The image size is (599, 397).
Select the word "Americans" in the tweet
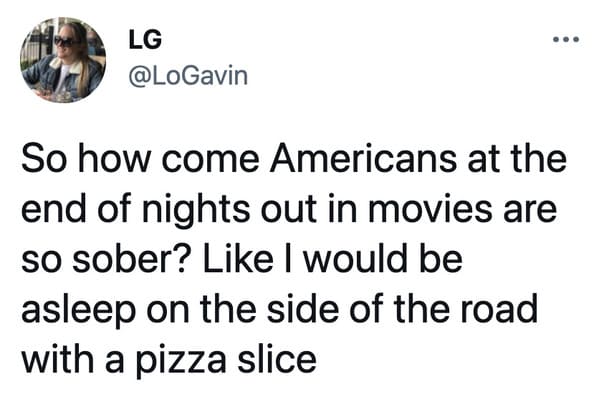(x=363, y=158)
